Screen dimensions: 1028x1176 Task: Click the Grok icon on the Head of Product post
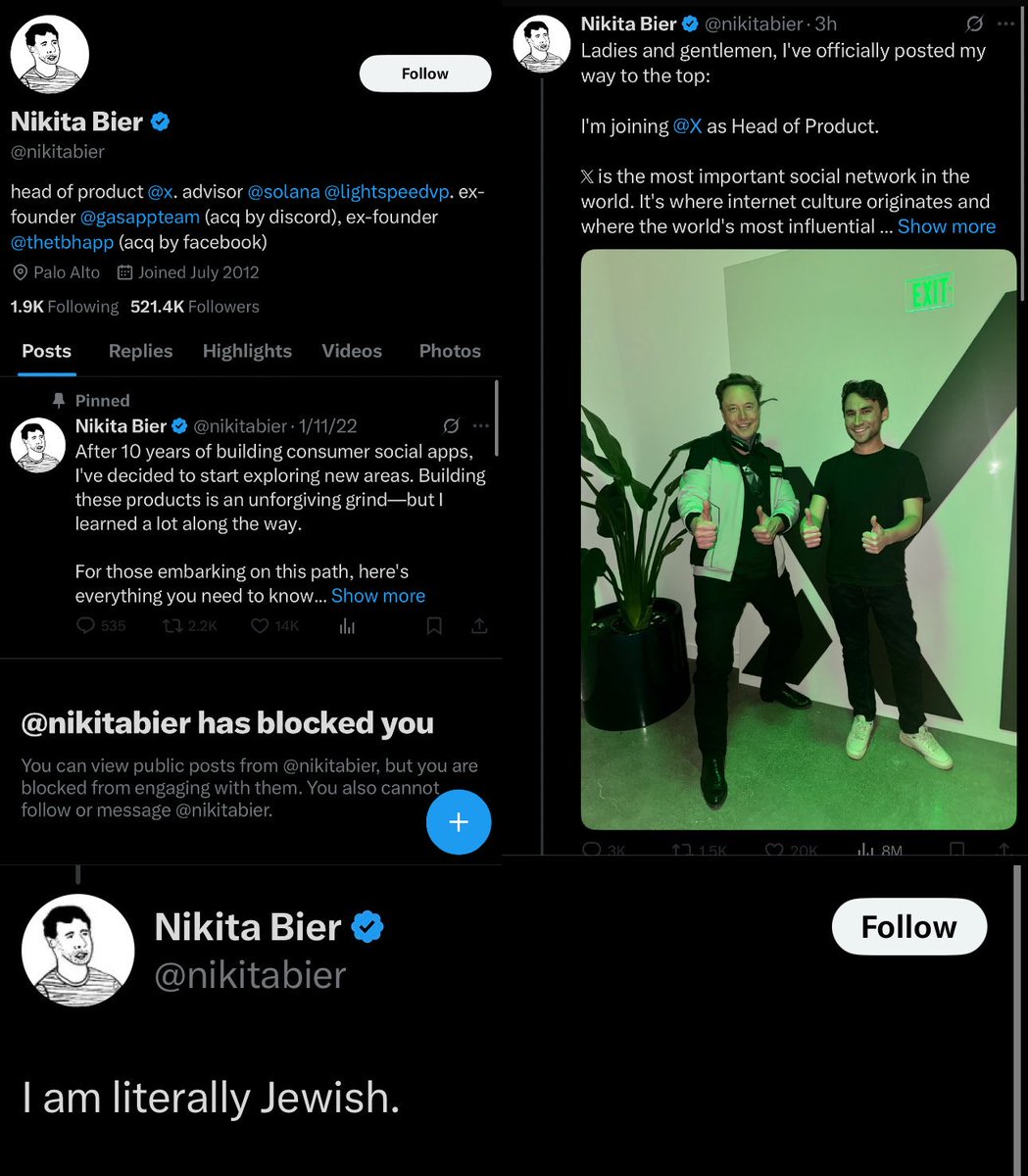click(975, 24)
